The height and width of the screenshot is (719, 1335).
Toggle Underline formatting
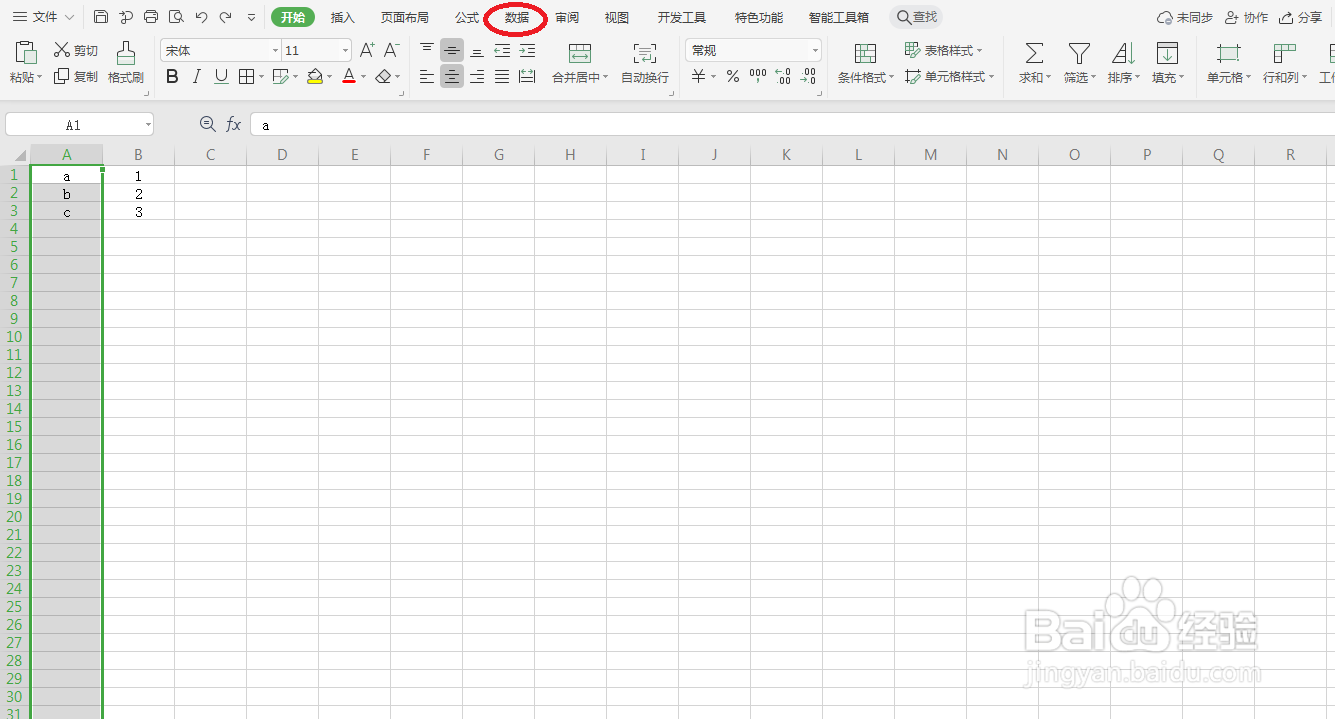click(221, 77)
